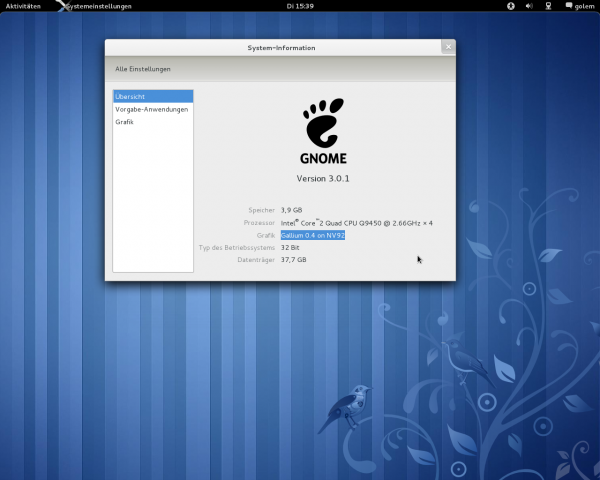Click the Intel Core 2 Quad processor value

[x=357, y=223]
